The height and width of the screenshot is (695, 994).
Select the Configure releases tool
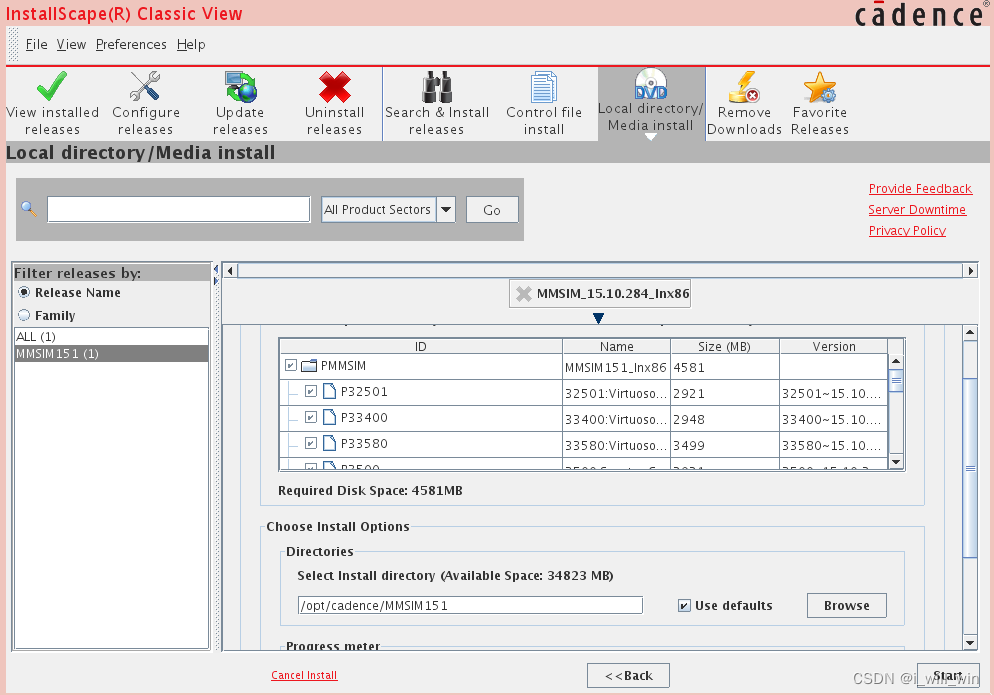coord(145,100)
